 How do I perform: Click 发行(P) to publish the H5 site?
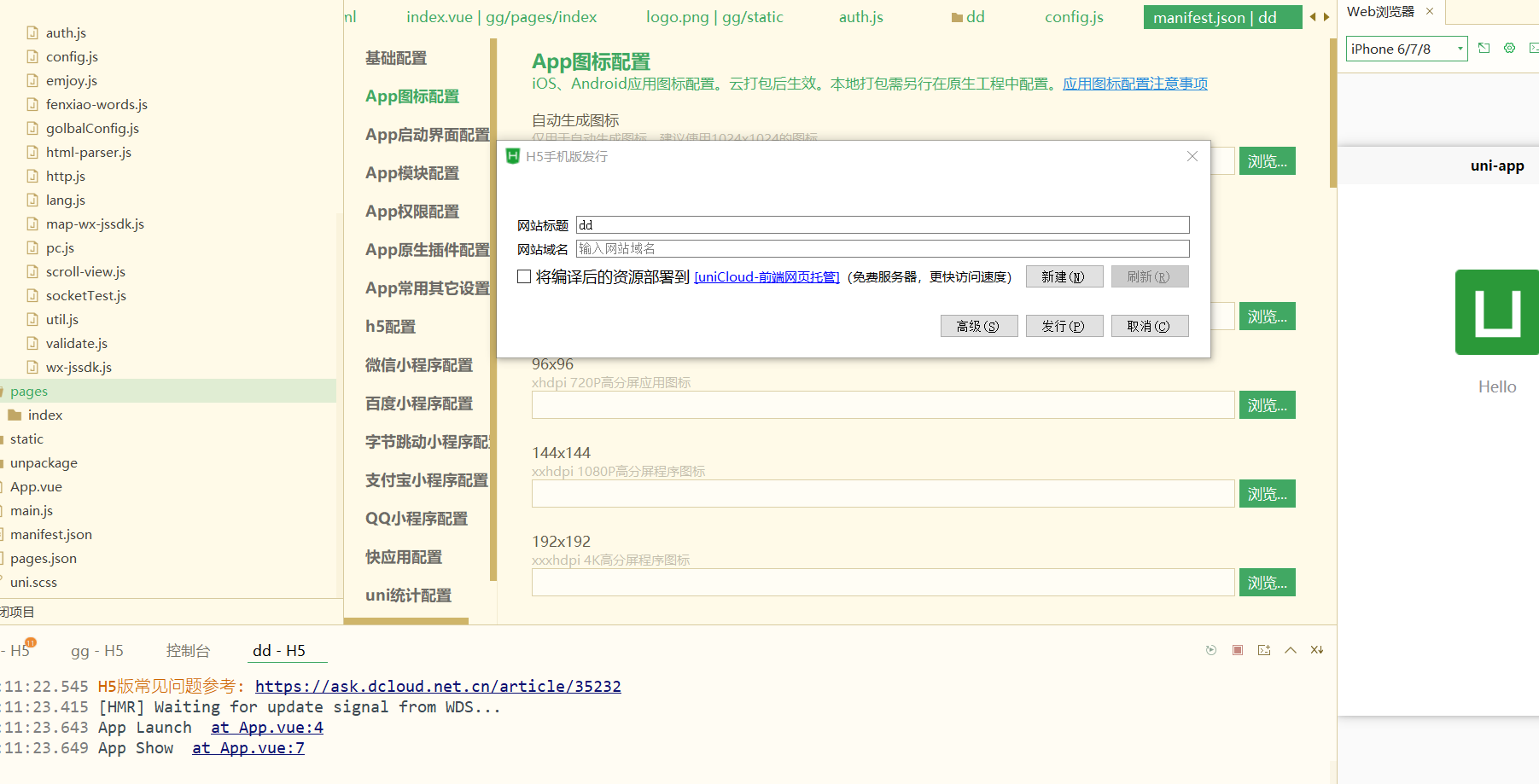tap(1064, 325)
